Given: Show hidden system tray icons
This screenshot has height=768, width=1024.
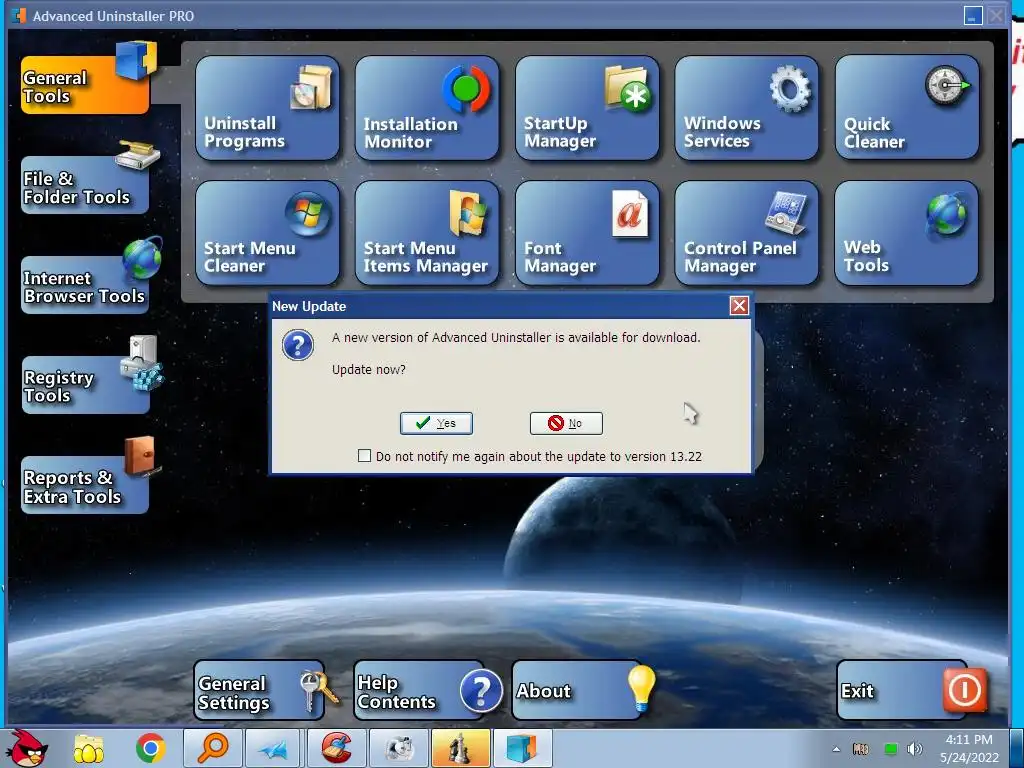Looking at the screenshot, I should (836, 749).
